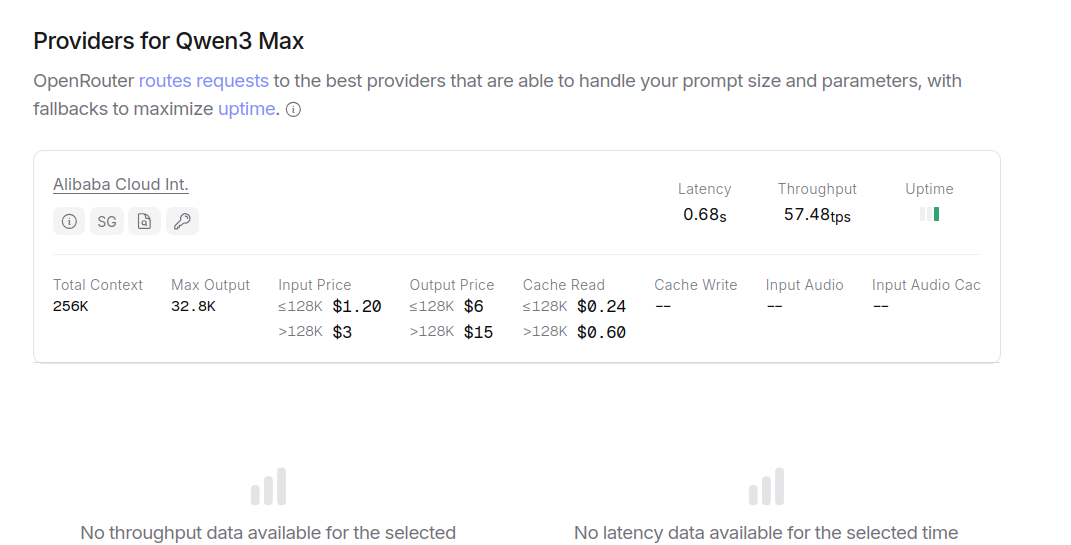Click the Max Output 32.8K value
The width and height of the screenshot is (1071, 545).
coord(193,306)
